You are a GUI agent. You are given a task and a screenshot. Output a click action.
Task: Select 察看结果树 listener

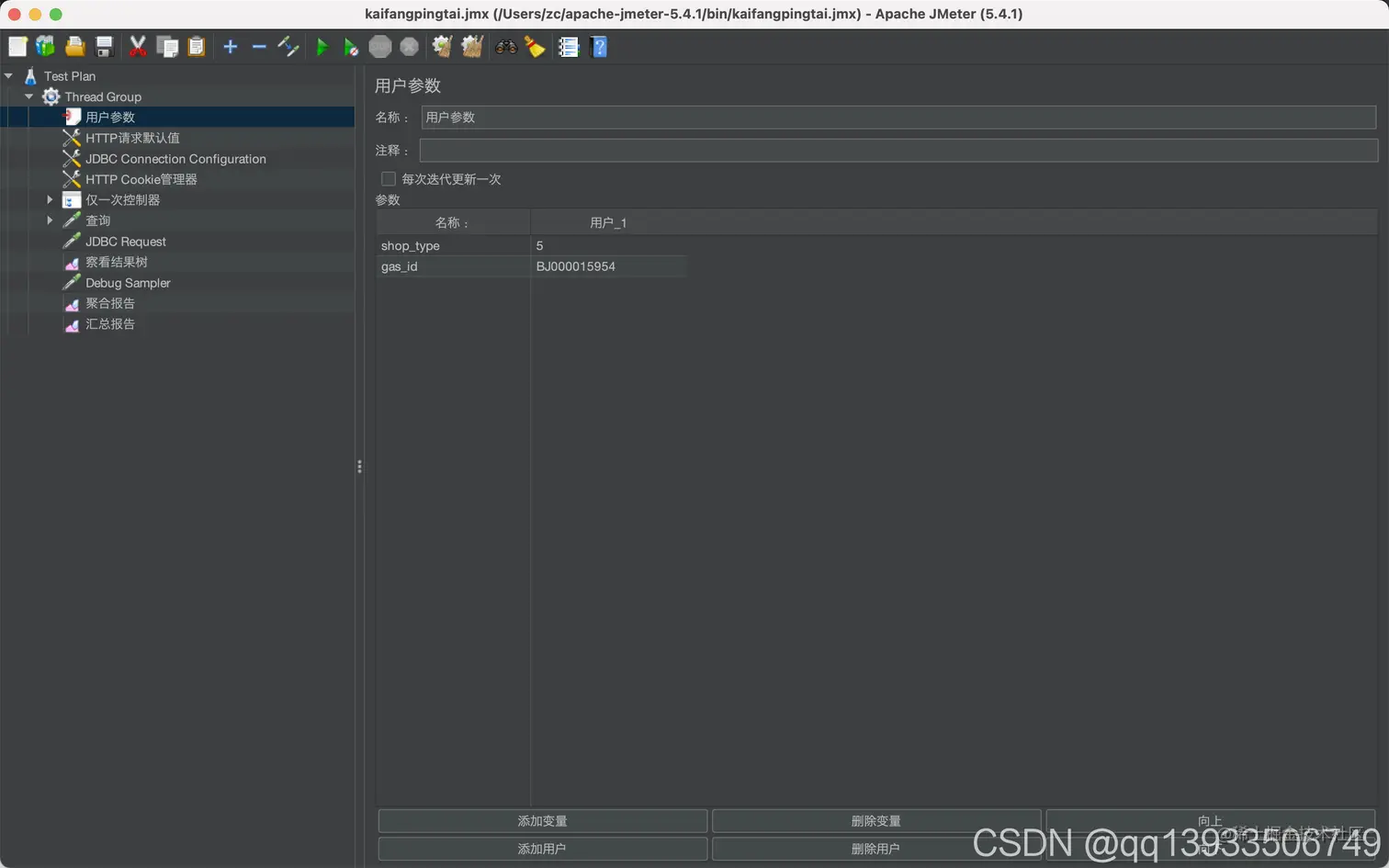117,262
